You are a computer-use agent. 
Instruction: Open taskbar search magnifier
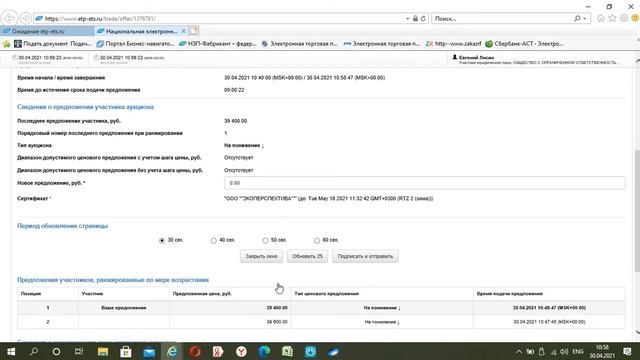[x=34, y=351]
